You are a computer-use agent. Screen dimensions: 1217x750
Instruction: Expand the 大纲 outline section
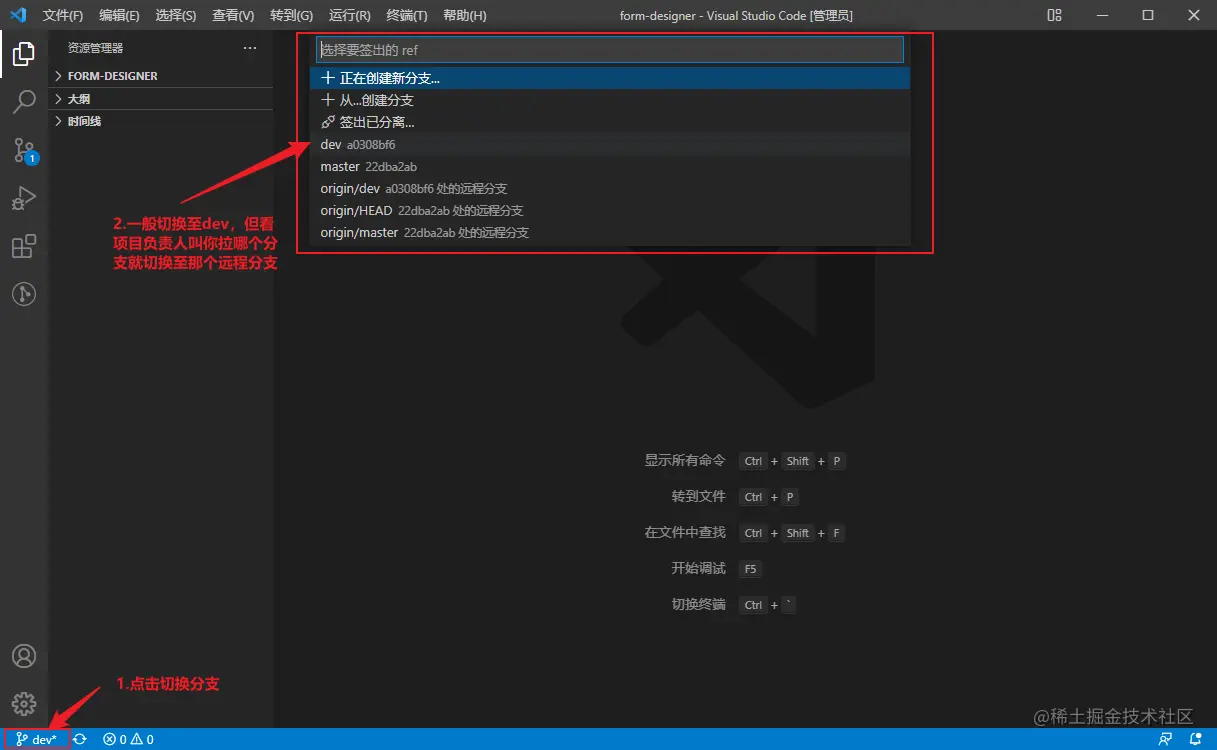163,99
